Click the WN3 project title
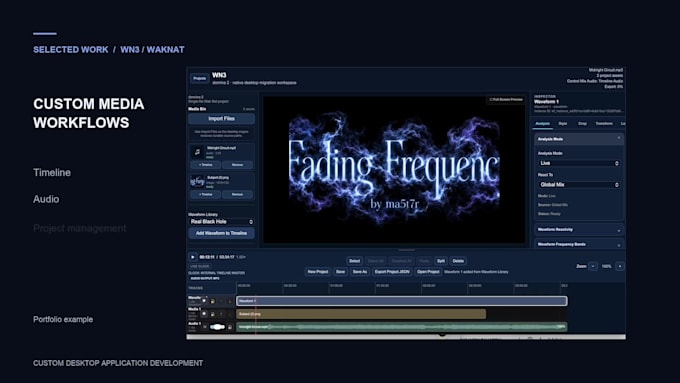The height and width of the screenshot is (383, 680). [x=219, y=75]
